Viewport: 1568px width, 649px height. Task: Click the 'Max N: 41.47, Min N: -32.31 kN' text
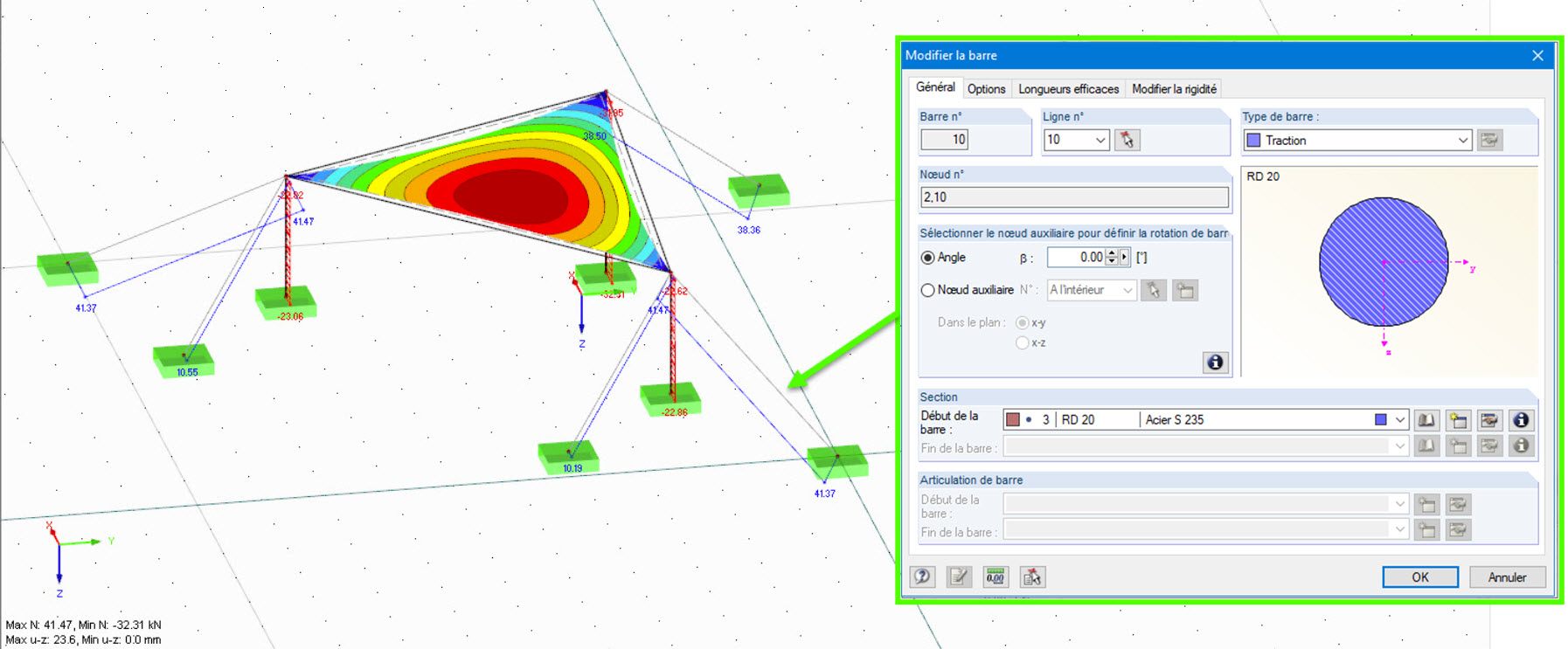pyautogui.click(x=83, y=625)
